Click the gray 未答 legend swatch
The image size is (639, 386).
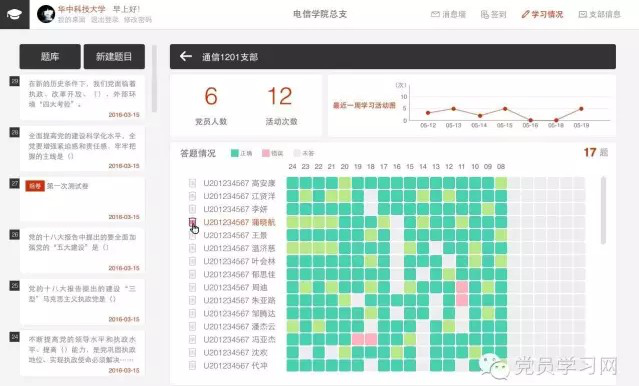297,153
